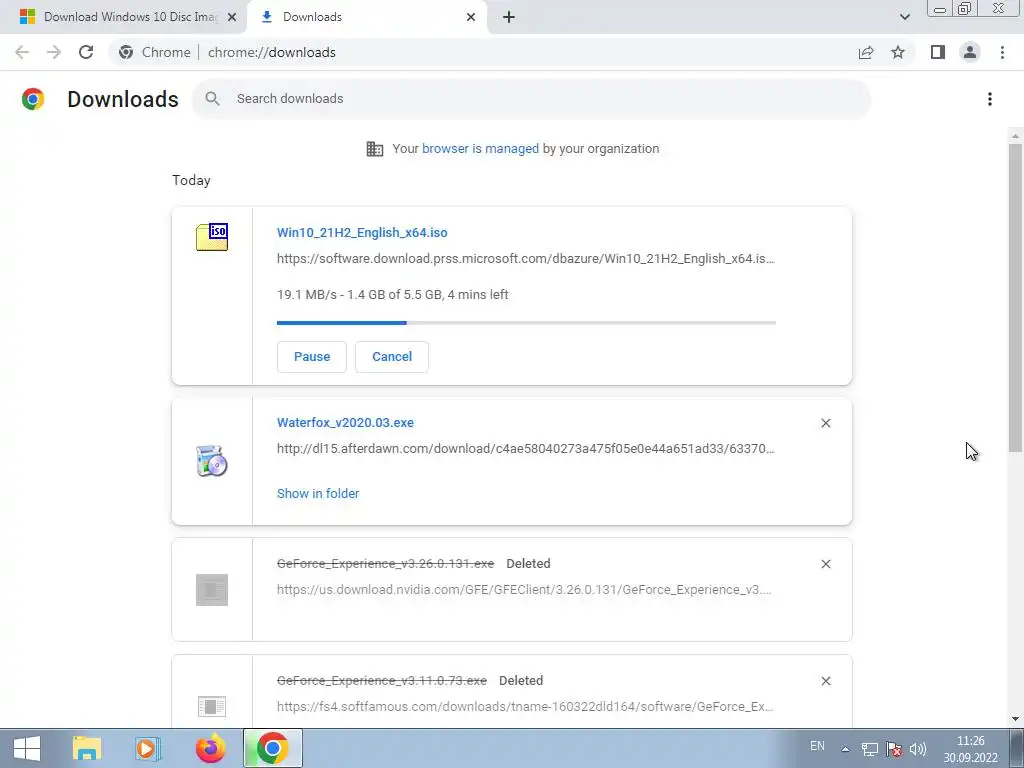Click the taskbar clock showing 11:26
Screen dimensions: 1024x768
click(970, 749)
